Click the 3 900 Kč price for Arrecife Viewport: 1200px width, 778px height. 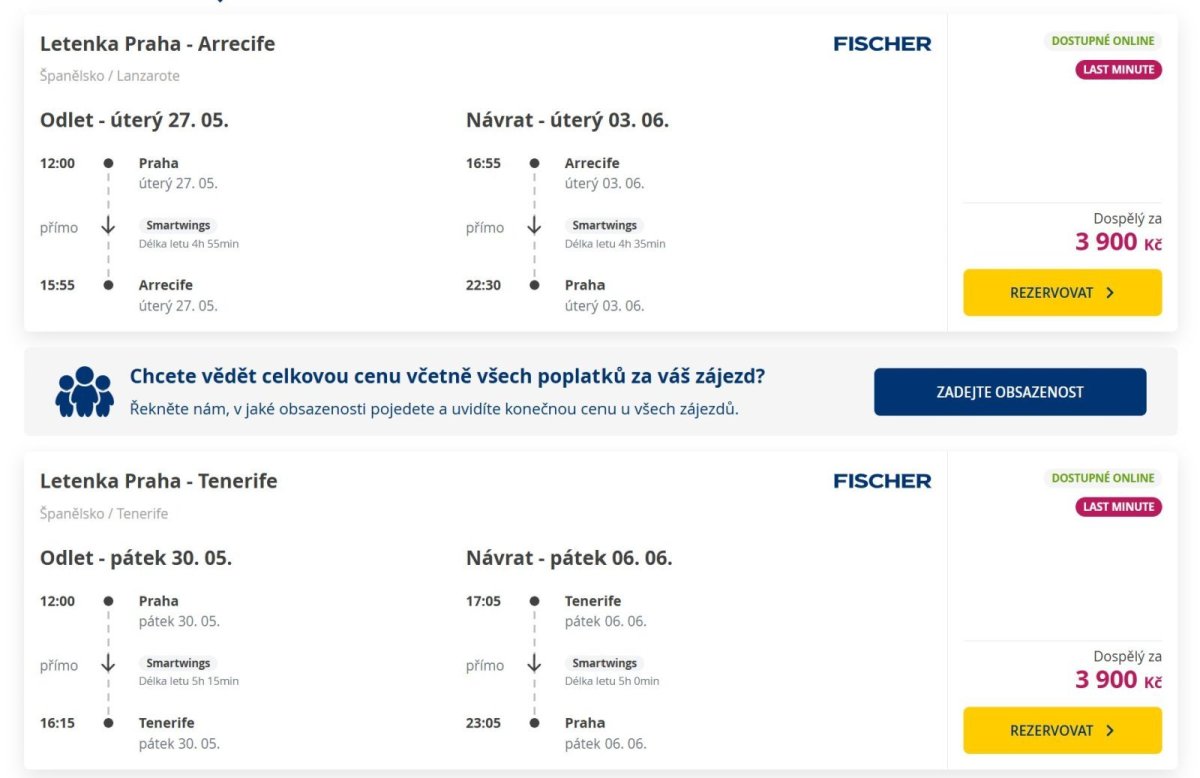click(1118, 242)
